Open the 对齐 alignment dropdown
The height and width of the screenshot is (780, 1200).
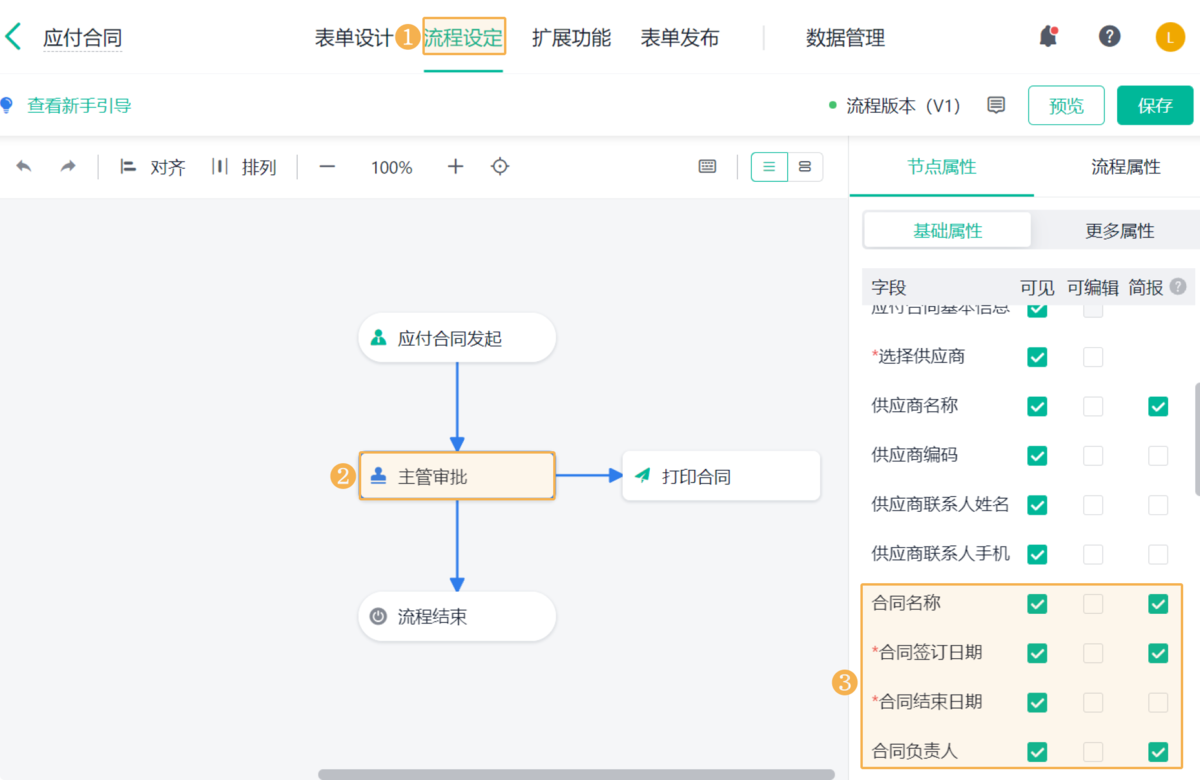pos(153,167)
